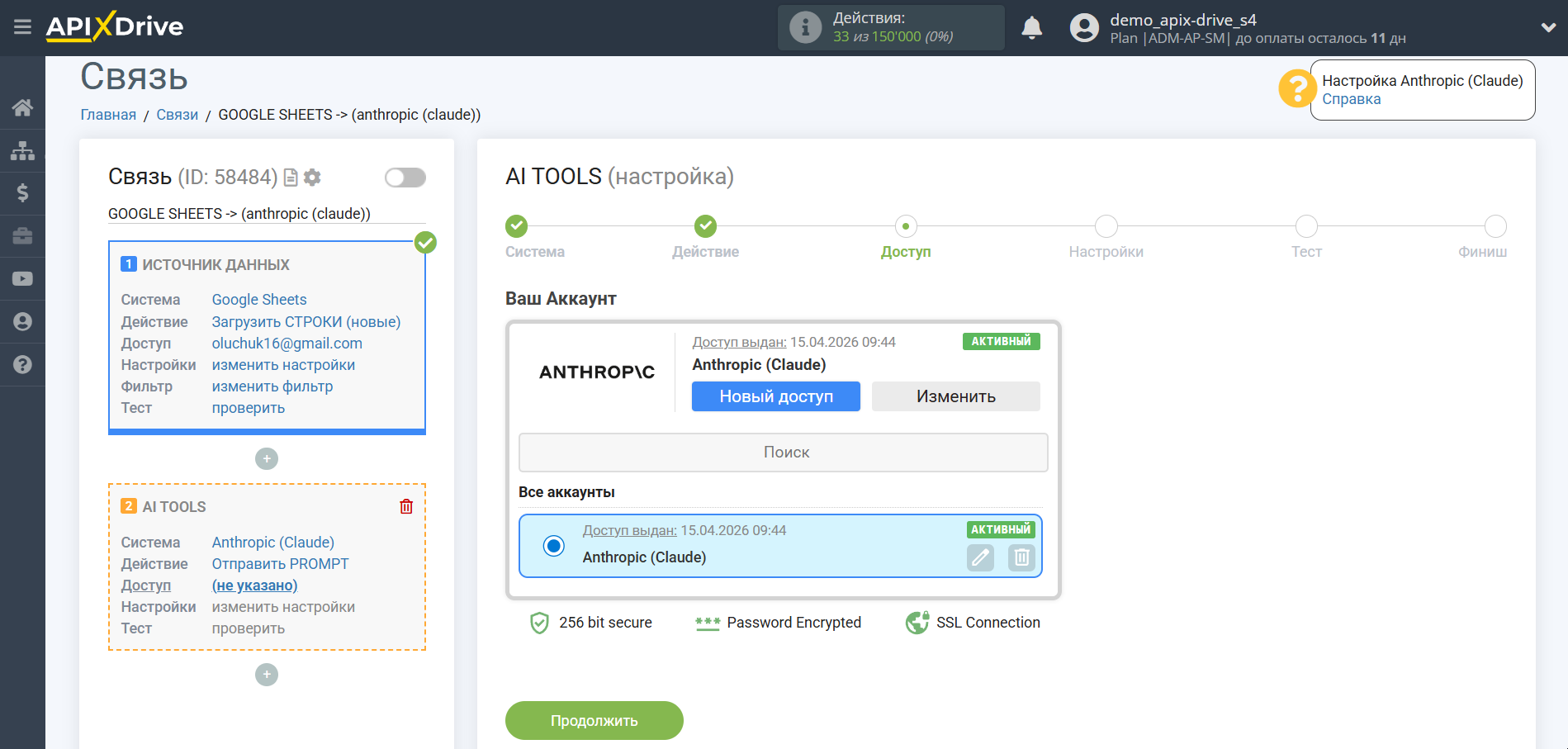
Task: Open the YouTube video icon in sidebar
Action: pyautogui.click(x=22, y=279)
